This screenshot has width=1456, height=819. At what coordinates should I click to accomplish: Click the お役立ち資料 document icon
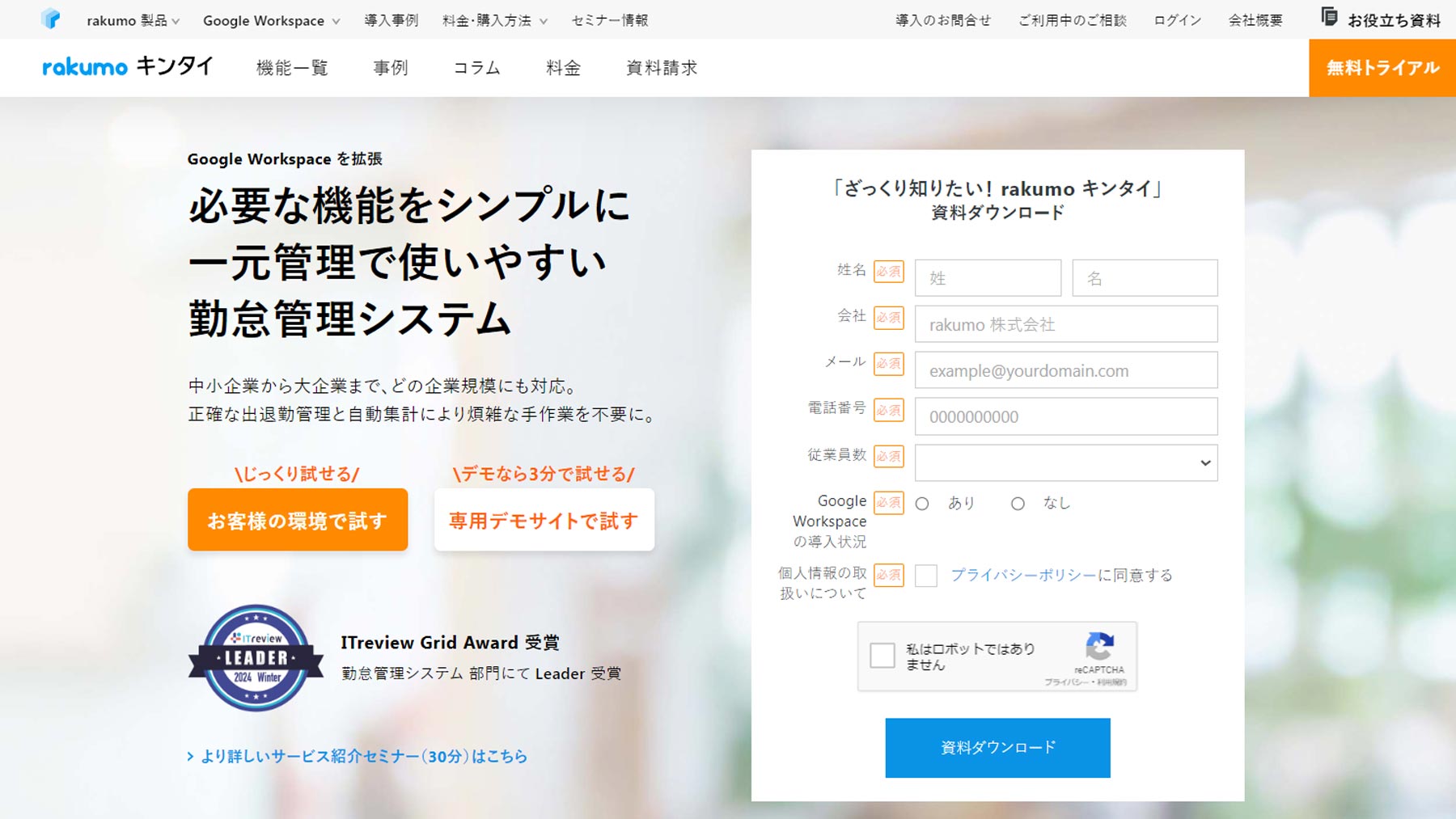(1329, 16)
